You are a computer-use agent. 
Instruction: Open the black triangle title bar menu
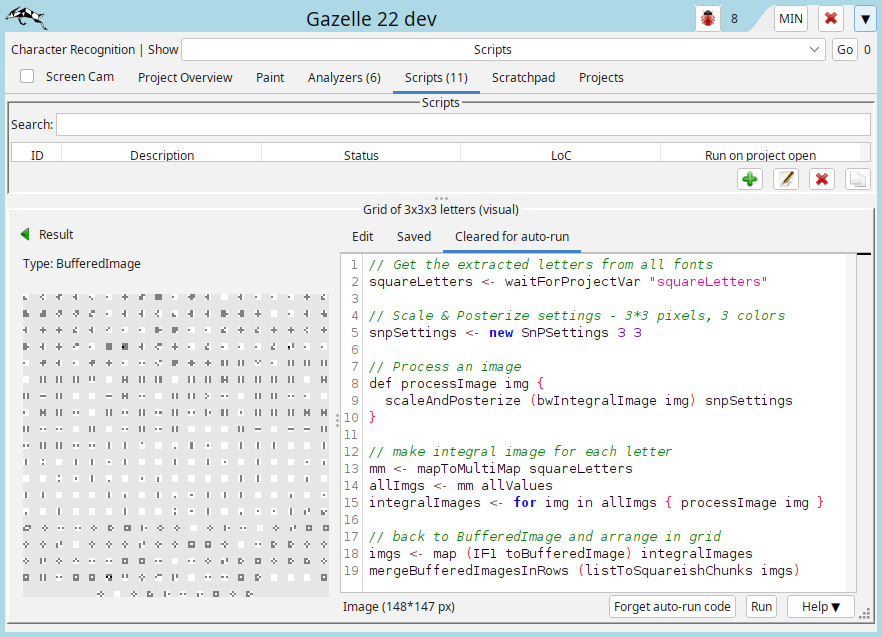pos(864,19)
